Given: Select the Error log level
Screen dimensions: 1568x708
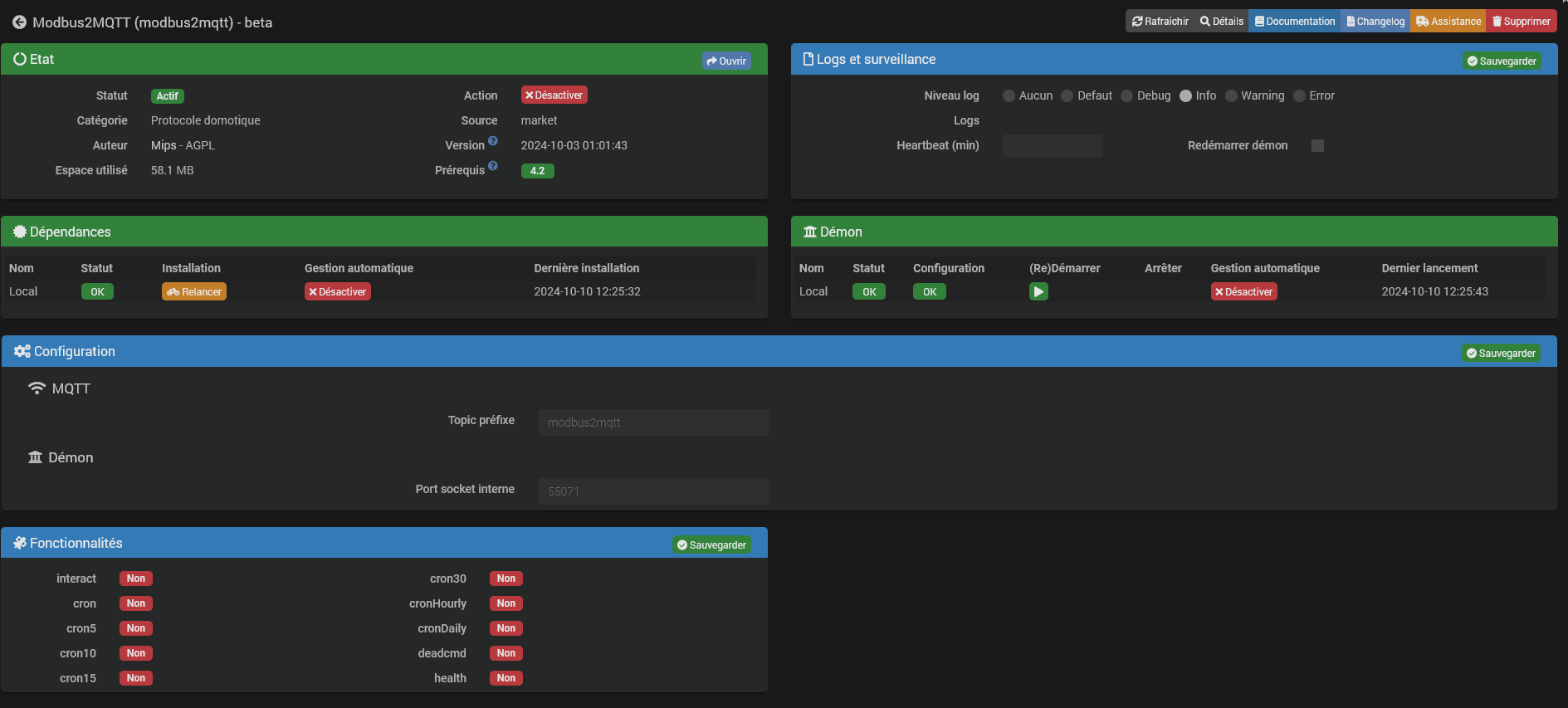Looking at the screenshot, I should coord(1299,96).
